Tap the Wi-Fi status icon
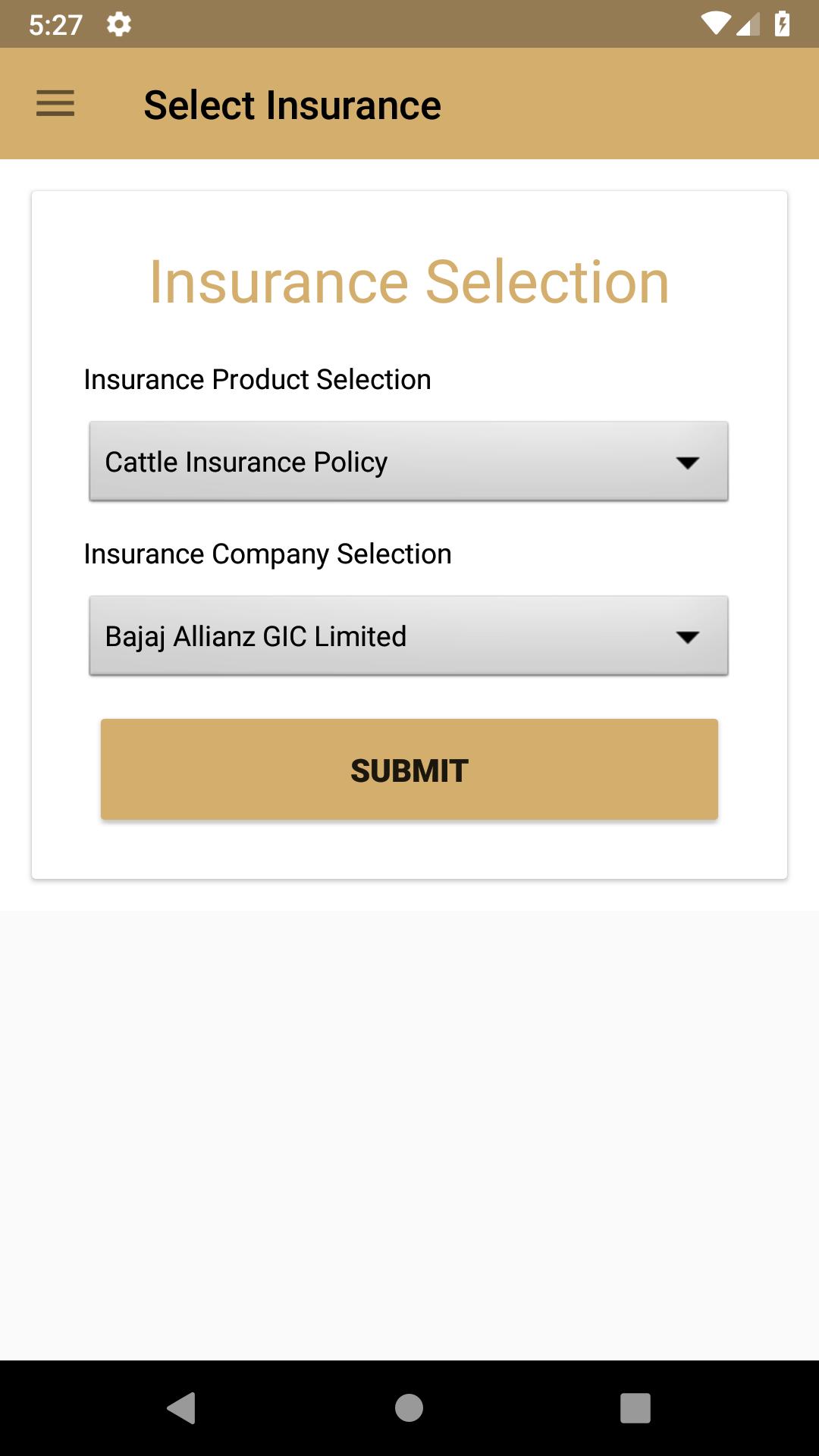 715,24
